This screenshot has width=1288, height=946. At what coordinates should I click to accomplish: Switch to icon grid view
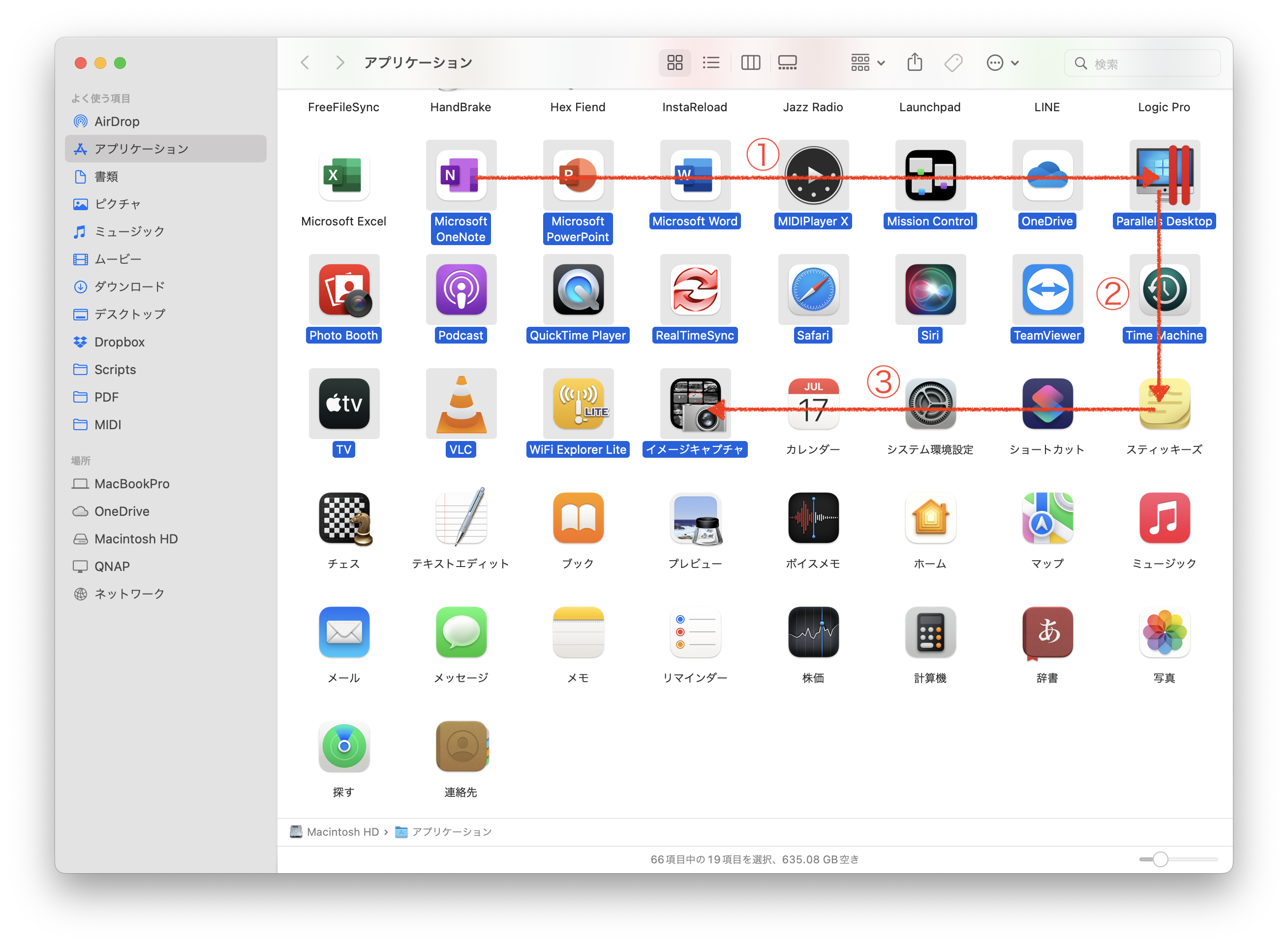coord(675,63)
